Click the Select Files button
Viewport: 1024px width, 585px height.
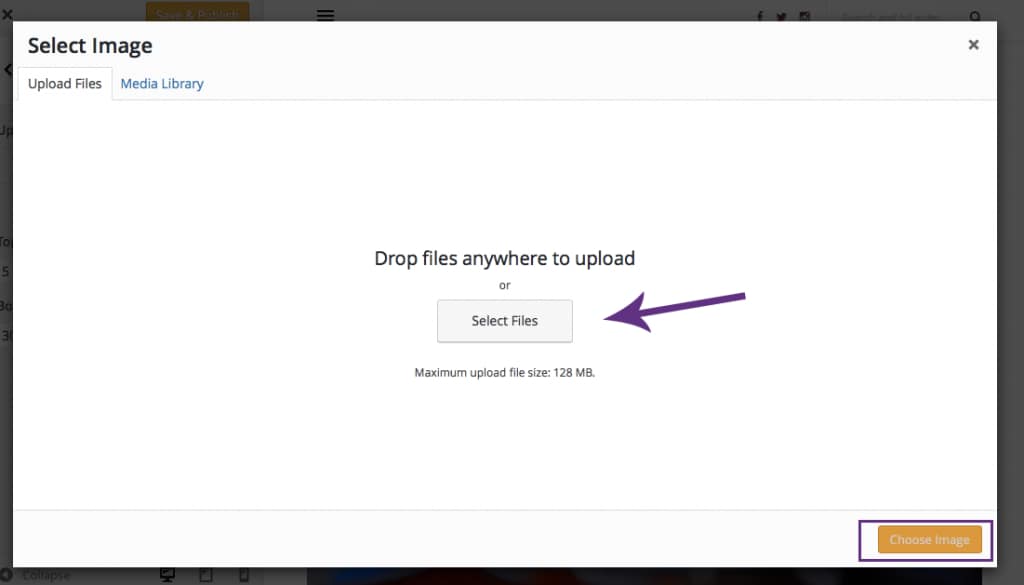(505, 321)
